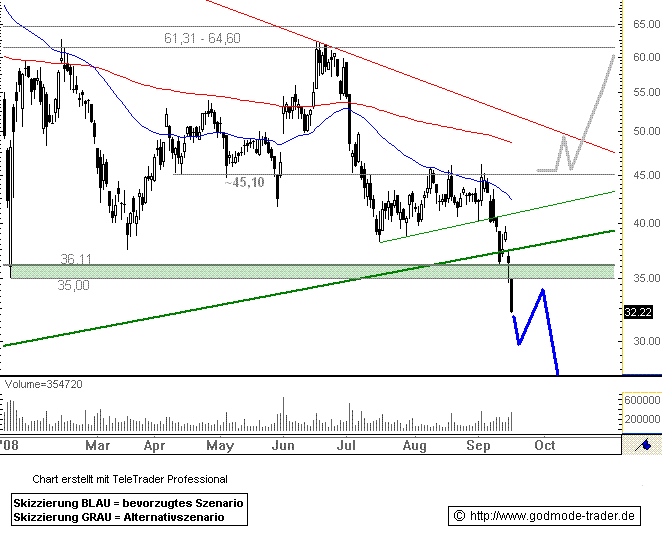This screenshot has width=662, height=533.
Task: Click the 55.00 price axis label
Action: pyautogui.click(x=647, y=92)
